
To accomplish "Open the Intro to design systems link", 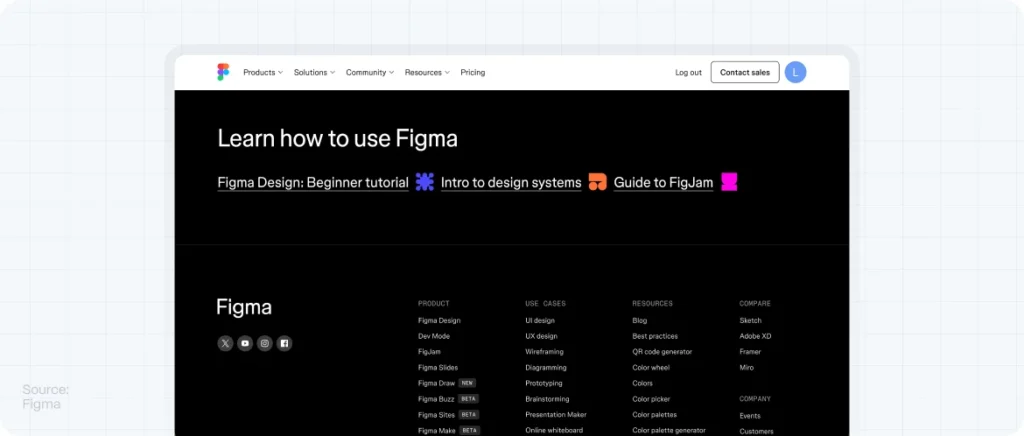I will [510, 183].
